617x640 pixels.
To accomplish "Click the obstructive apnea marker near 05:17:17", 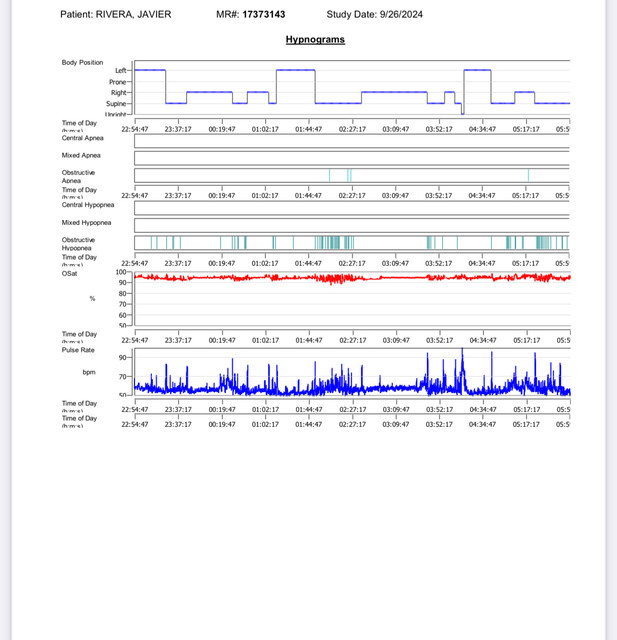I will click(528, 176).
